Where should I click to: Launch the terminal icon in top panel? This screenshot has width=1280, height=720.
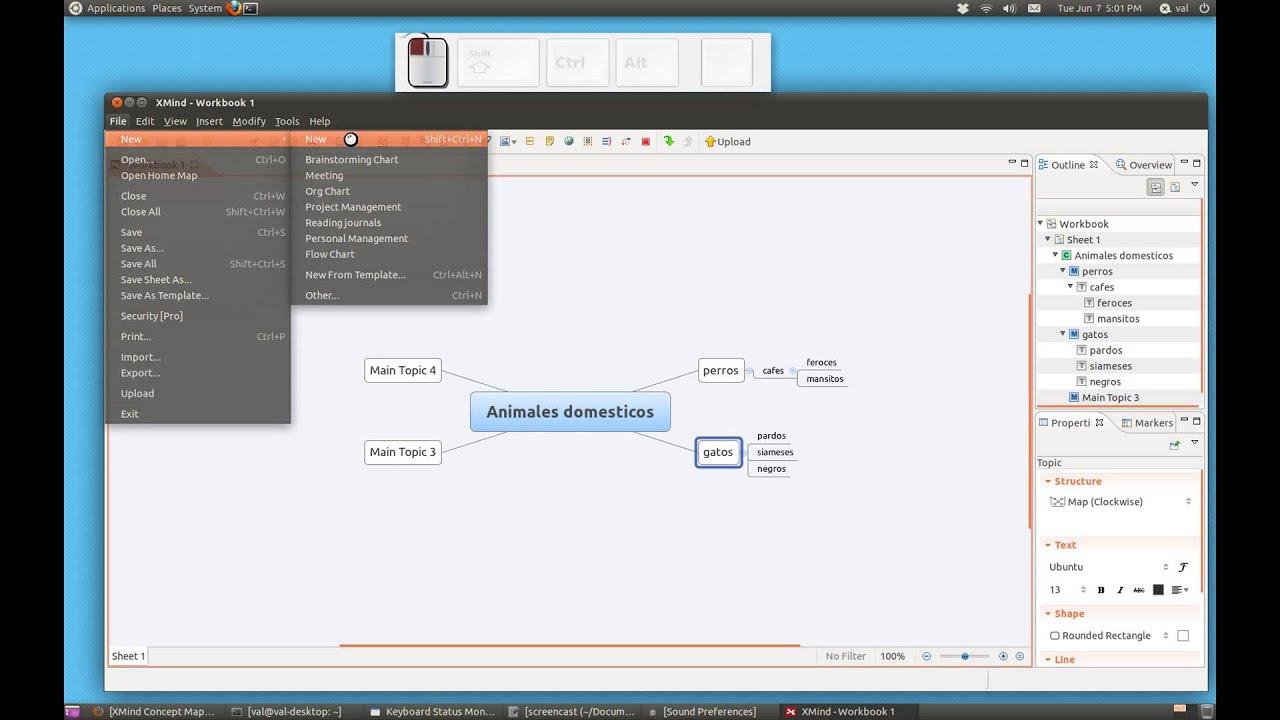tap(251, 8)
